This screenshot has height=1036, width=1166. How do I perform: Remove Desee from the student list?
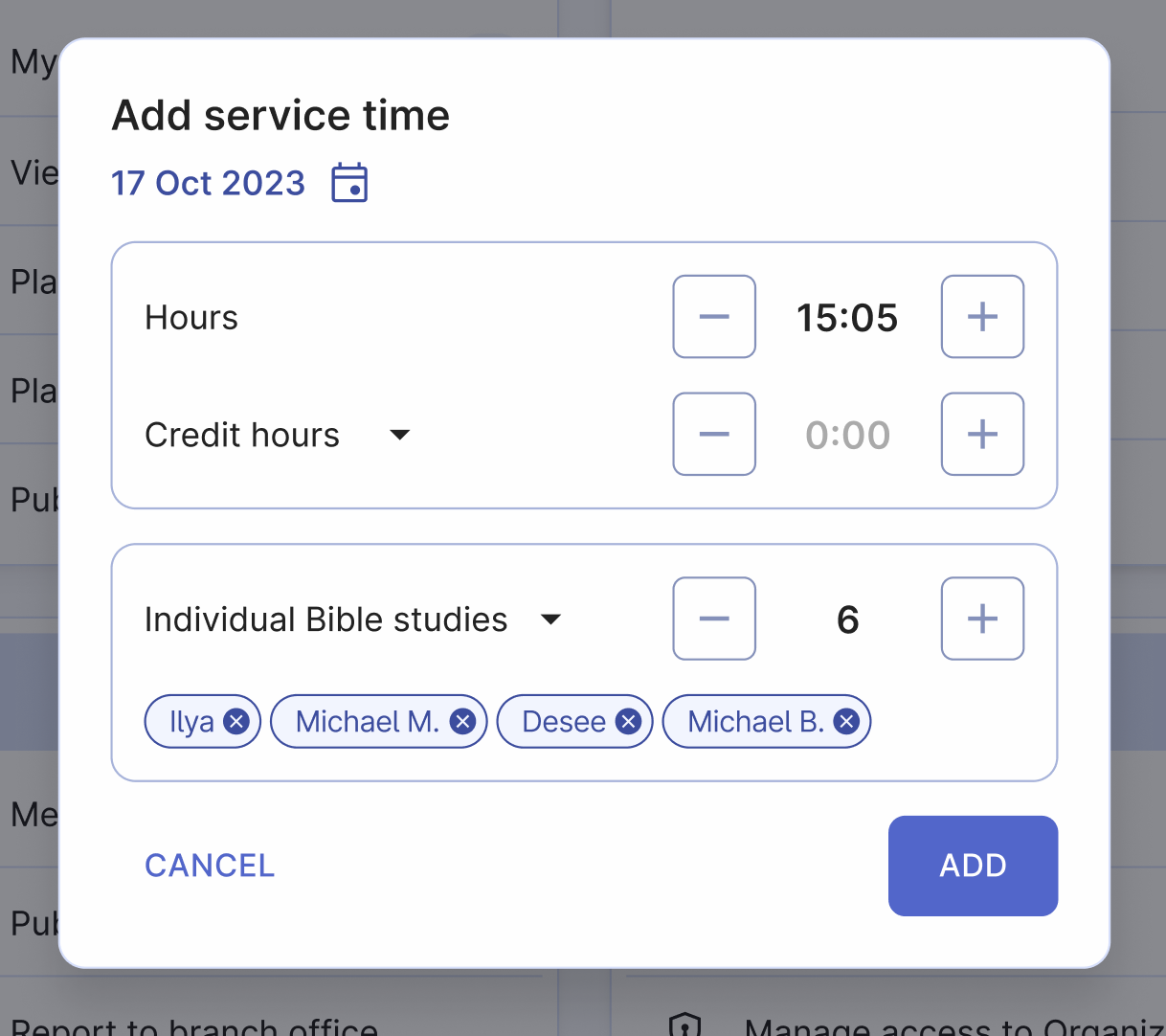[x=629, y=722]
